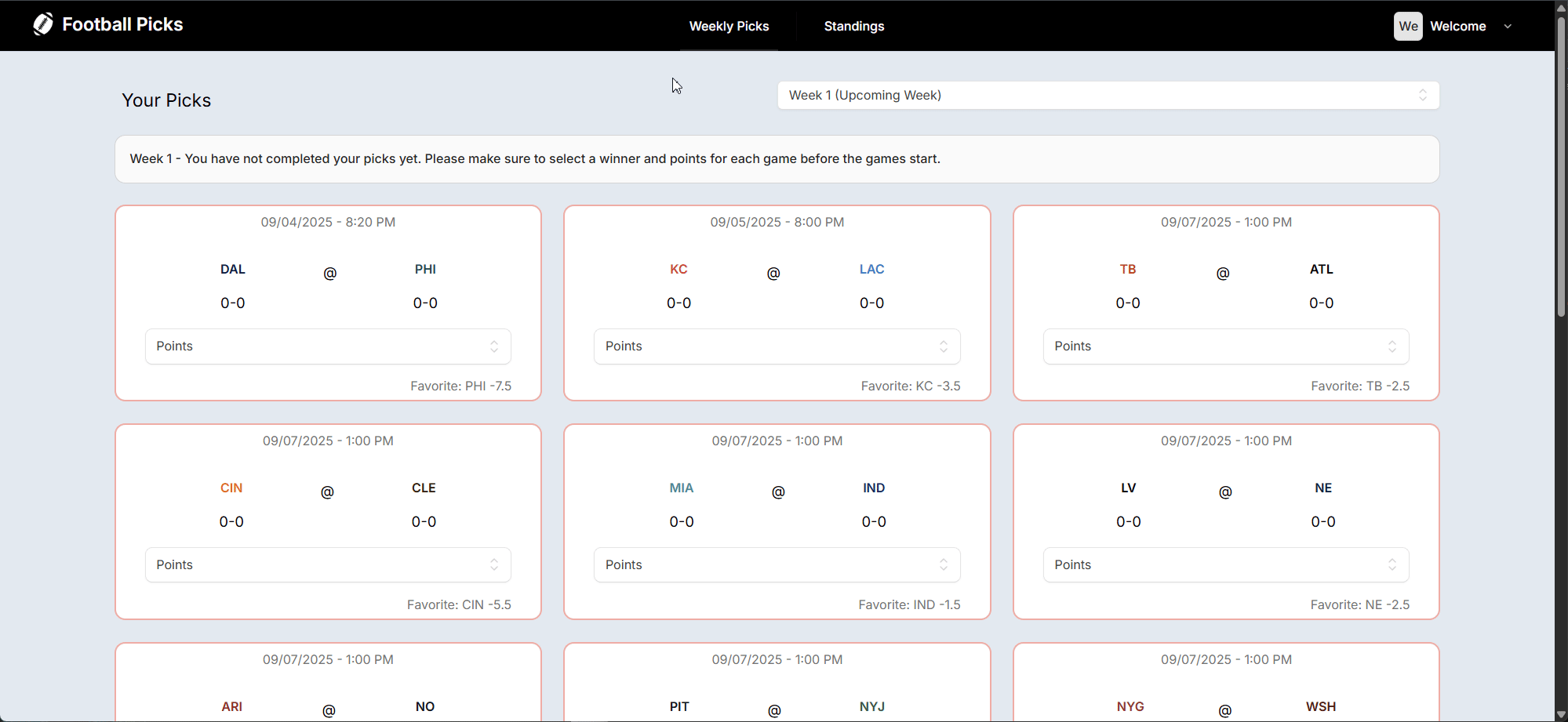
Task: Open Points dropdown for KC @ LAC
Action: (x=777, y=346)
